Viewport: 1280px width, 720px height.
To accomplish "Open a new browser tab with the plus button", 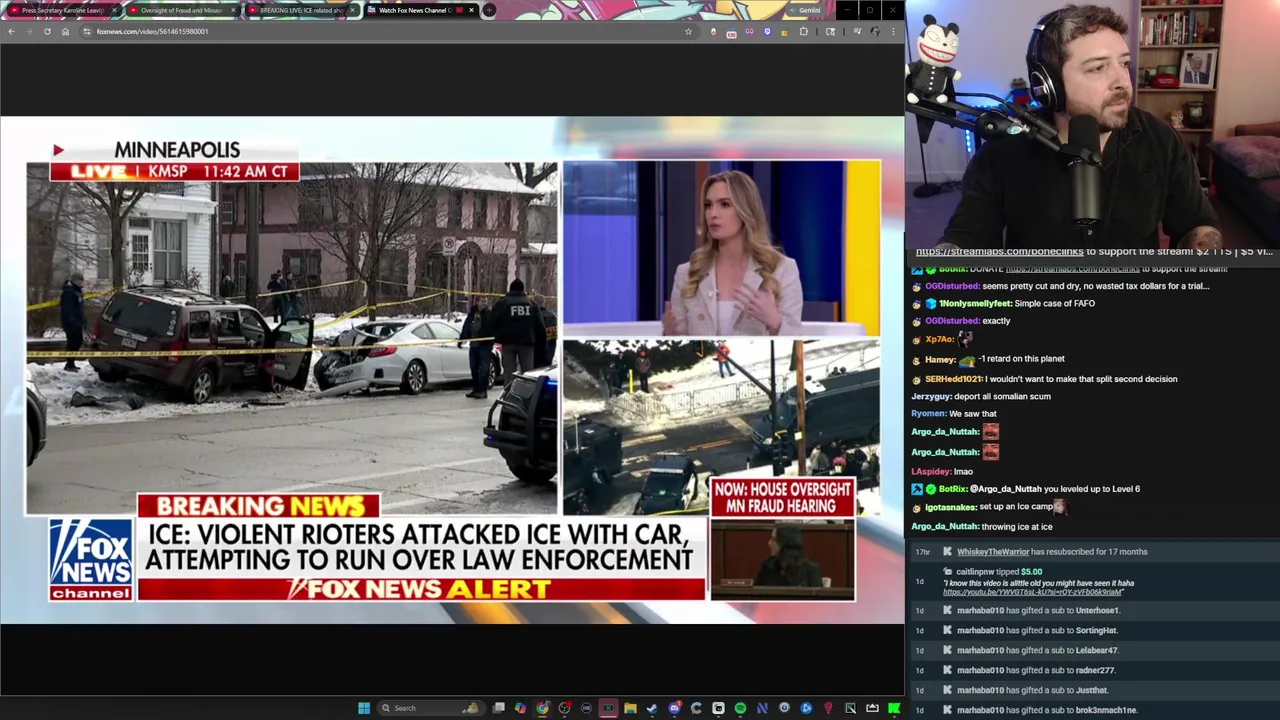I will 488,10.
